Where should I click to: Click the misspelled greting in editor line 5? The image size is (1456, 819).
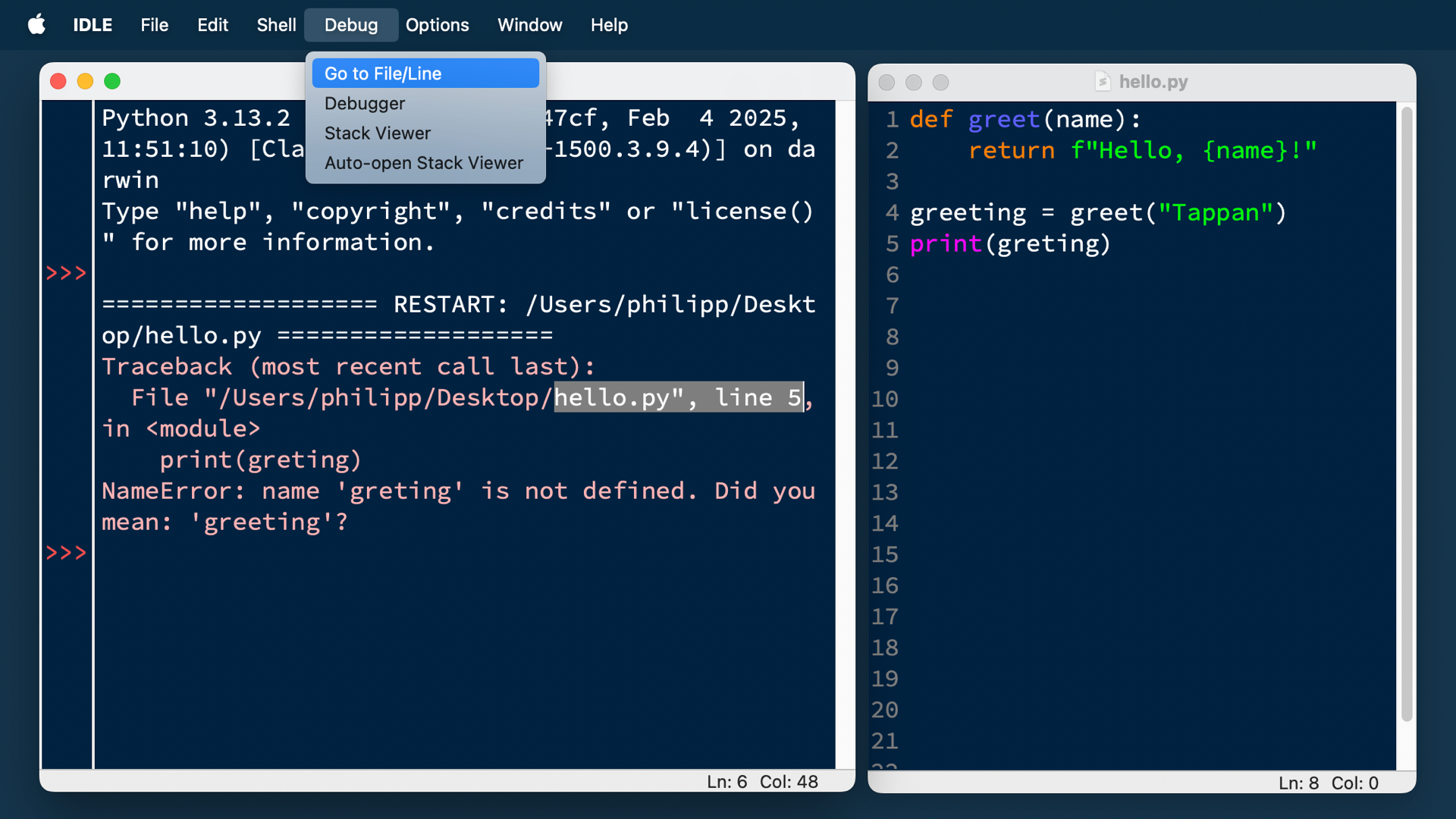click(1047, 244)
